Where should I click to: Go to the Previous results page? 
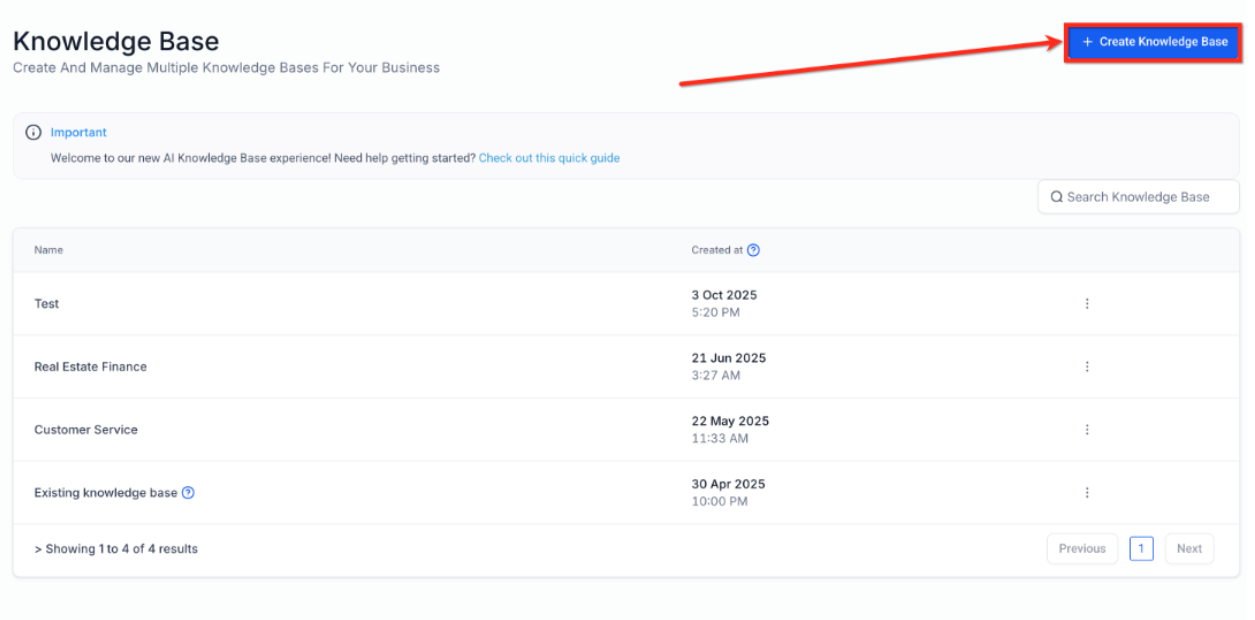pos(1082,549)
